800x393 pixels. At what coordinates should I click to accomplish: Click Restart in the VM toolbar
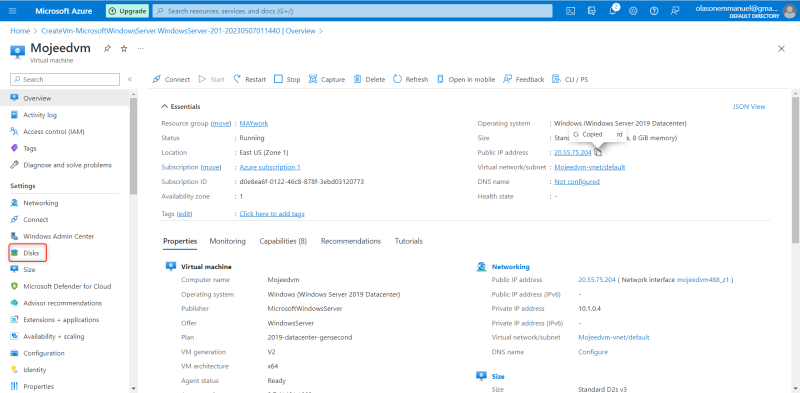click(x=249, y=79)
